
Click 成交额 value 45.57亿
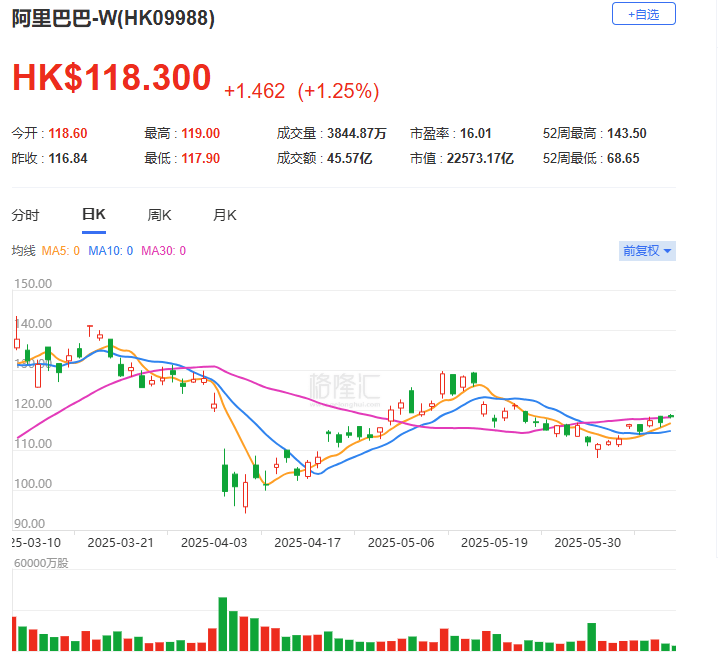coord(349,158)
